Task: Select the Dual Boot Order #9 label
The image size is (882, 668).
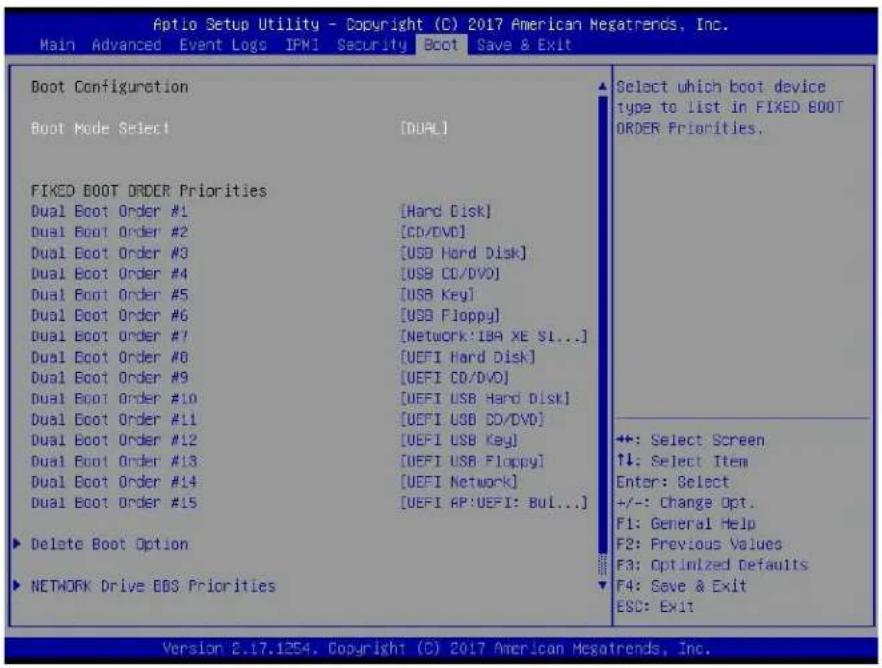Action: click(109, 378)
